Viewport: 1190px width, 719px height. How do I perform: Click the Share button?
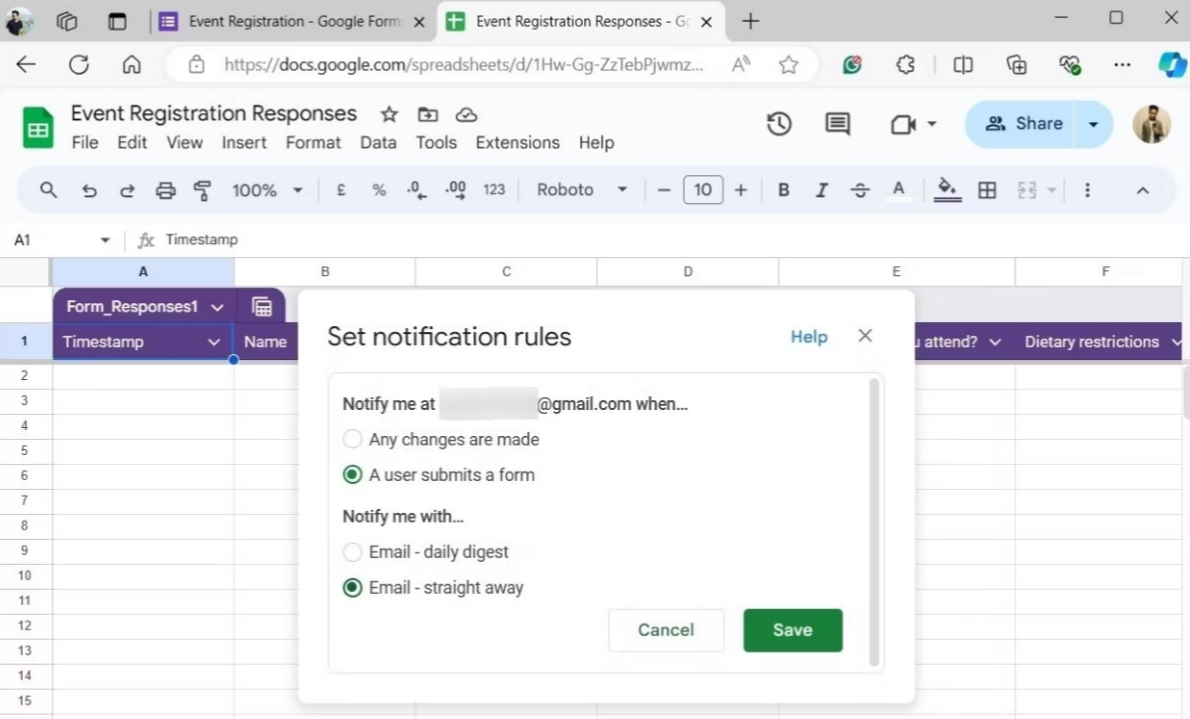pos(1022,124)
